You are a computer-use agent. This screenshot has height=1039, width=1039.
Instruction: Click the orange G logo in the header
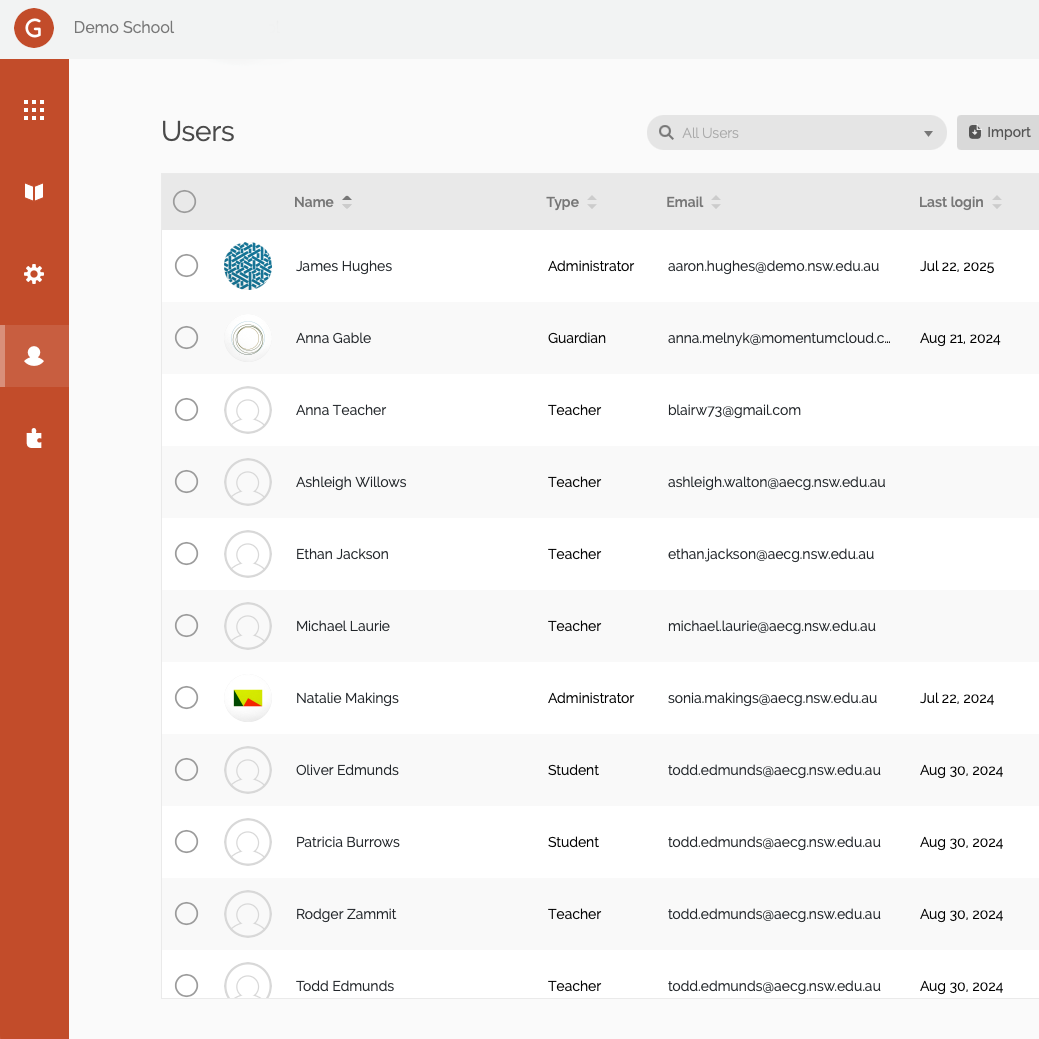click(x=33, y=28)
